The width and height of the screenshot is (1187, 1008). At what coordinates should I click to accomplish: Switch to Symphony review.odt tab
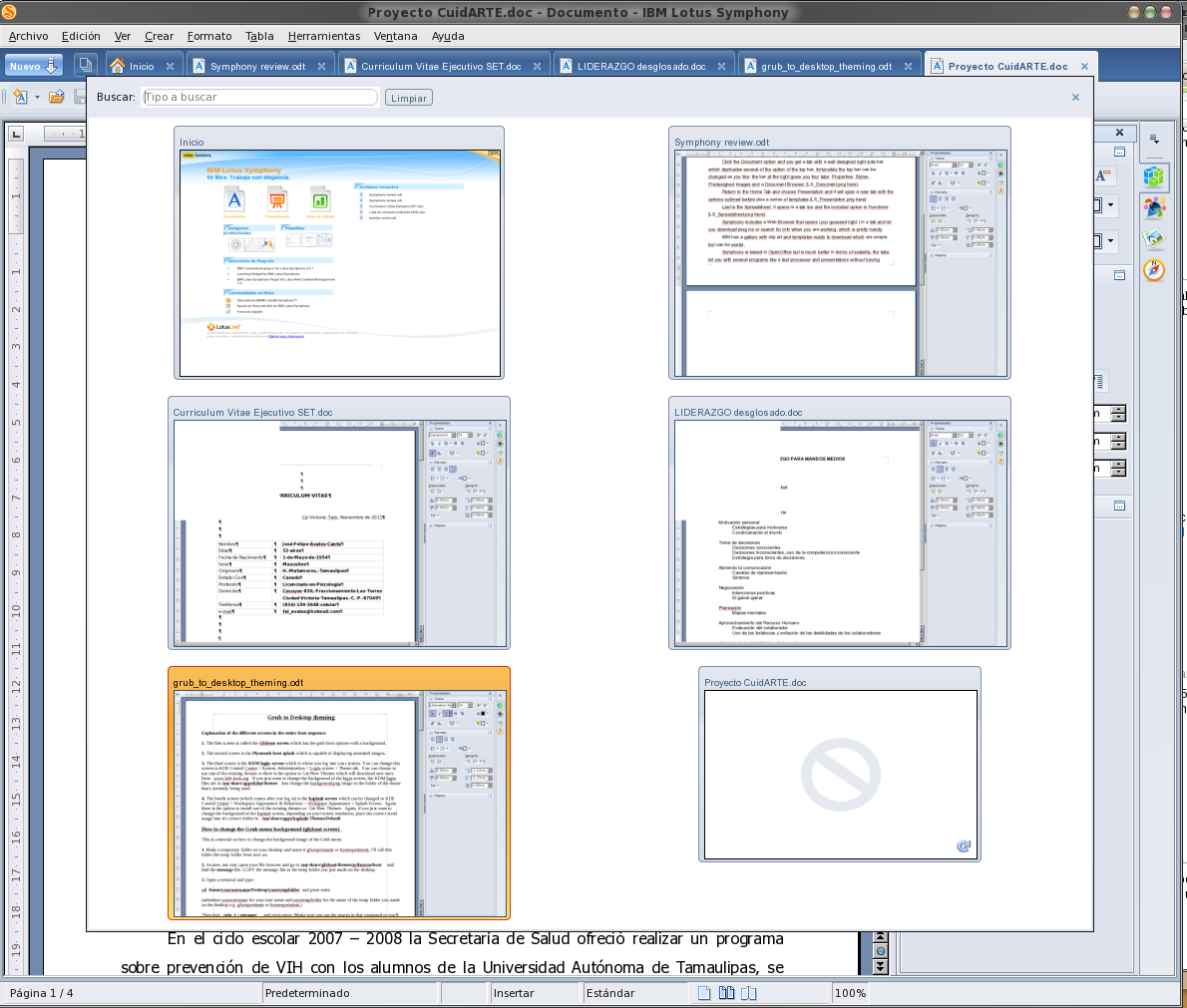tap(257, 67)
